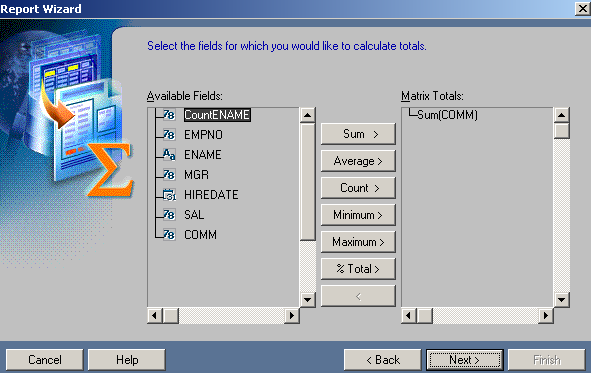Click the down arrow of Available Fields scrollbar

coord(308,300)
